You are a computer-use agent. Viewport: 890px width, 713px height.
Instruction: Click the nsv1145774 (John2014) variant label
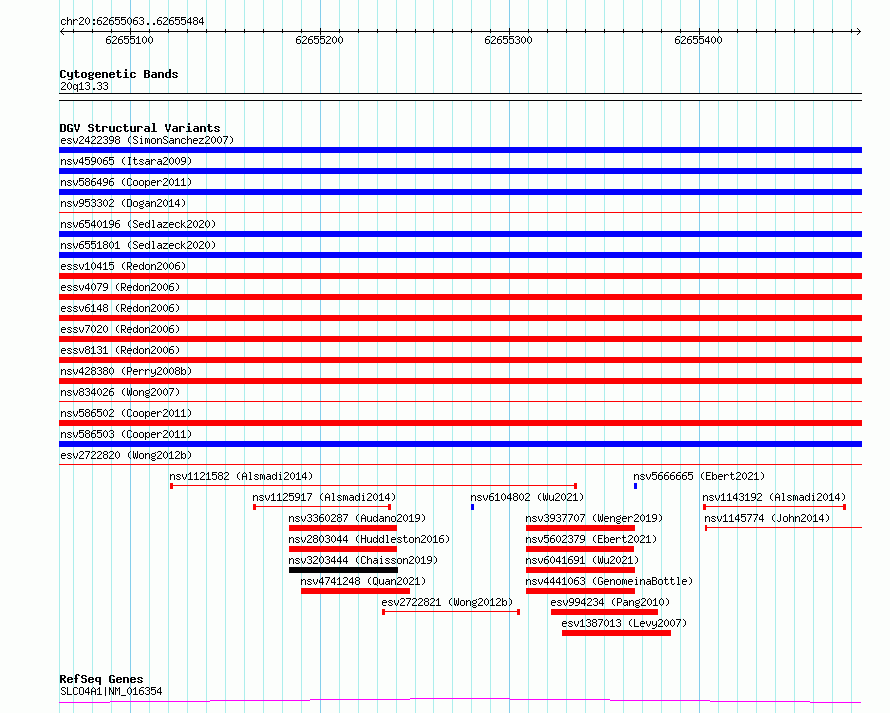tap(767, 518)
